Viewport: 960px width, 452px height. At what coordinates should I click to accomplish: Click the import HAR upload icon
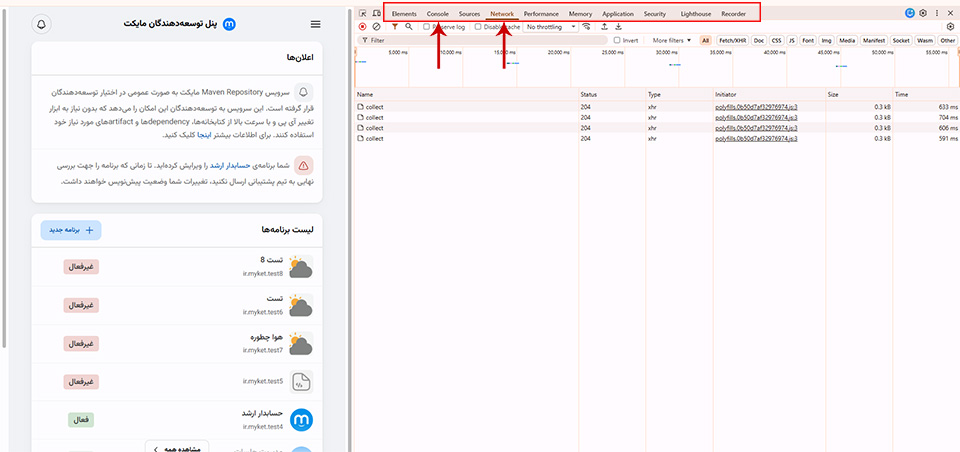click(604, 27)
